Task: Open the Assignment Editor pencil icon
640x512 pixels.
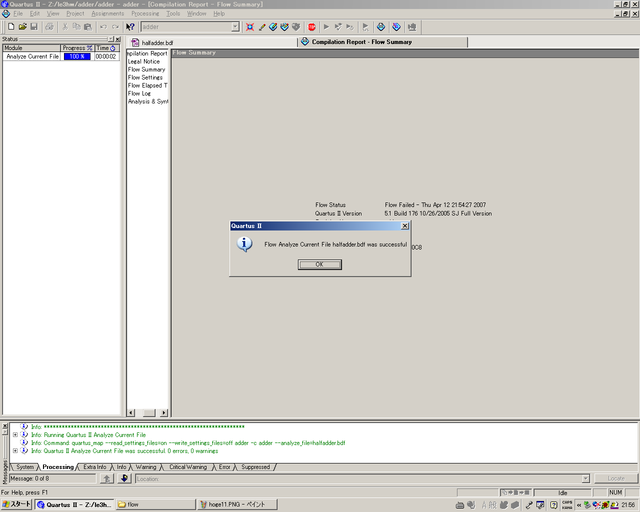Action: 262,27
